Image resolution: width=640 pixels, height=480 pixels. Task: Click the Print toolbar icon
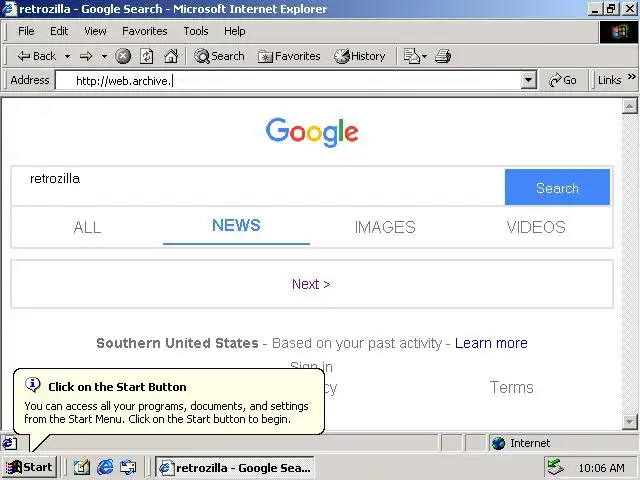tap(443, 56)
